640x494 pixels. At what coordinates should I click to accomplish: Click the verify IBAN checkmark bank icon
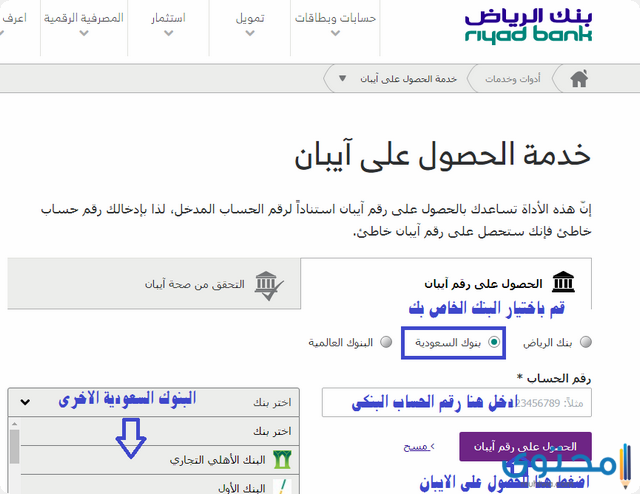(x=269, y=286)
